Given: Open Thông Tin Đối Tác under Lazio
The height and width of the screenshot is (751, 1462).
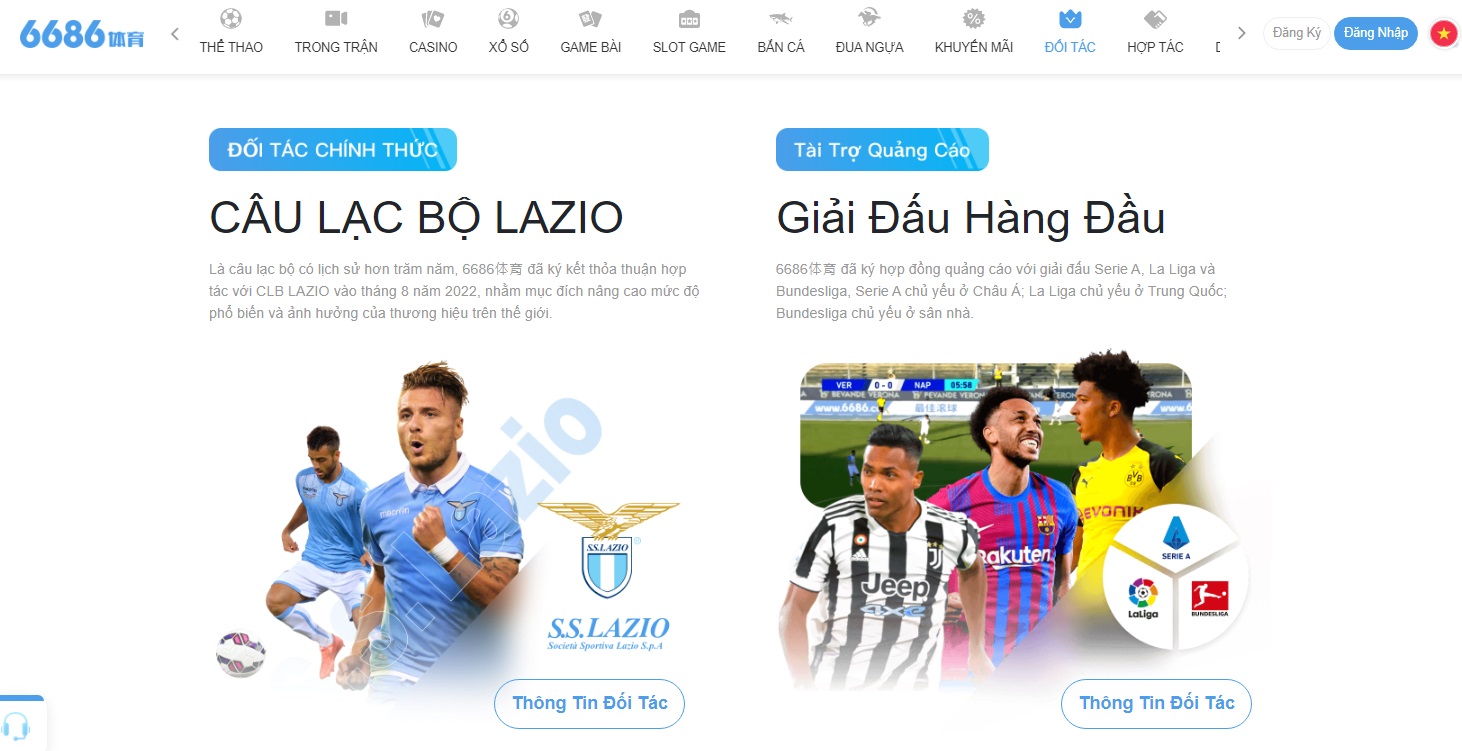Looking at the screenshot, I should point(590,703).
